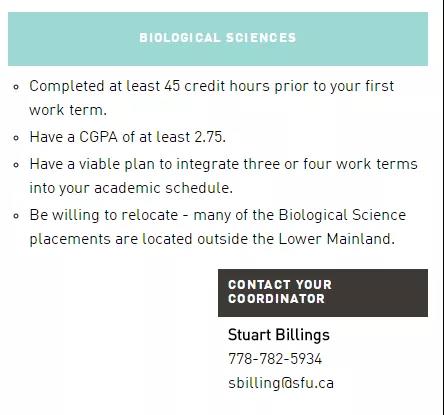
Task: Click the bullet marker before 'Completed at least 45'
Action: [16, 87]
